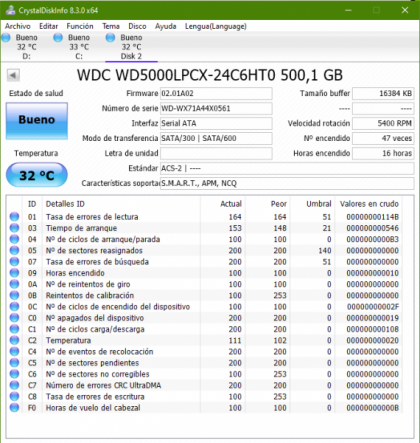Select the Horas de vuelo del cabezal text
The image size is (420, 443).
tap(93, 408)
